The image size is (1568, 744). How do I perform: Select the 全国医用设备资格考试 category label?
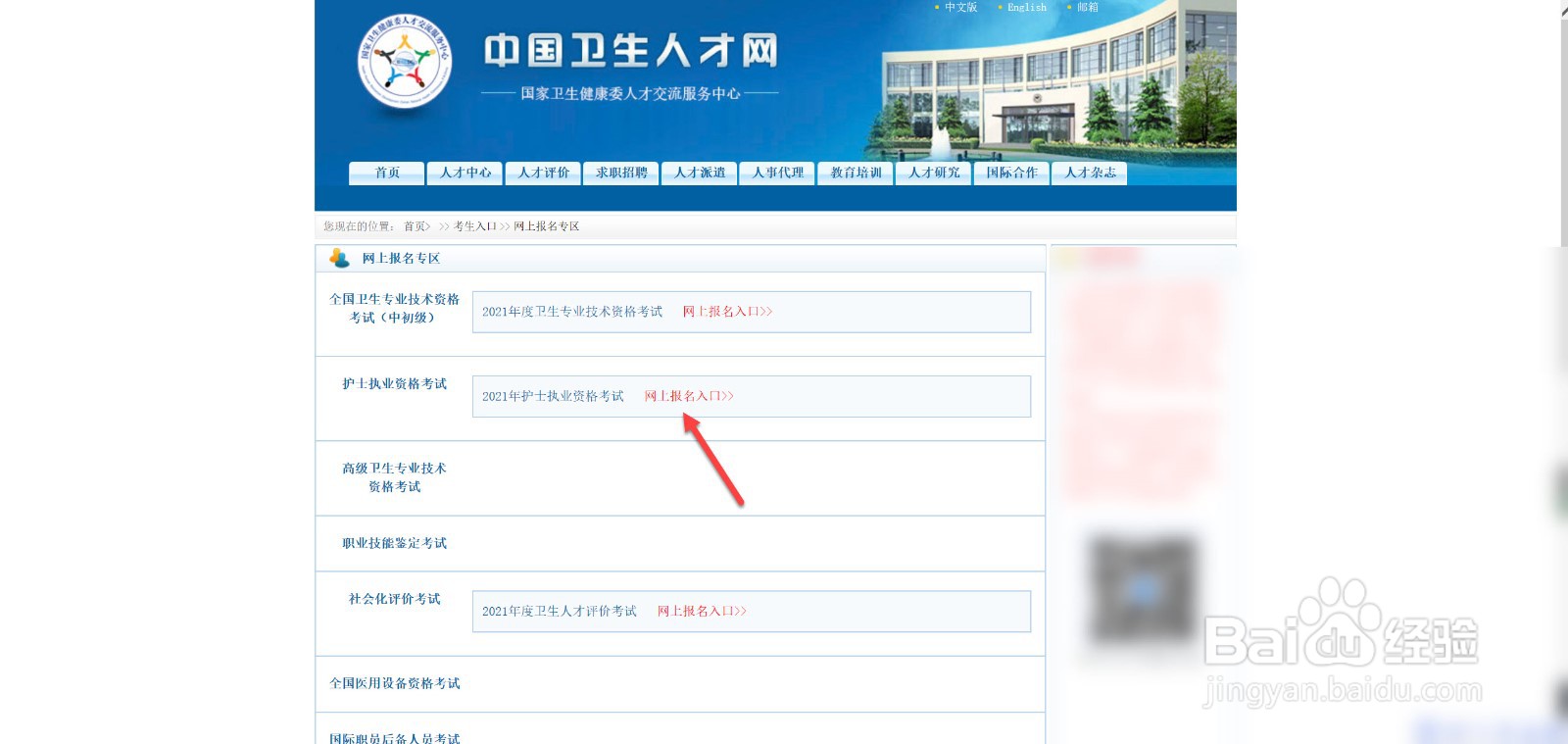click(x=394, y=683)
